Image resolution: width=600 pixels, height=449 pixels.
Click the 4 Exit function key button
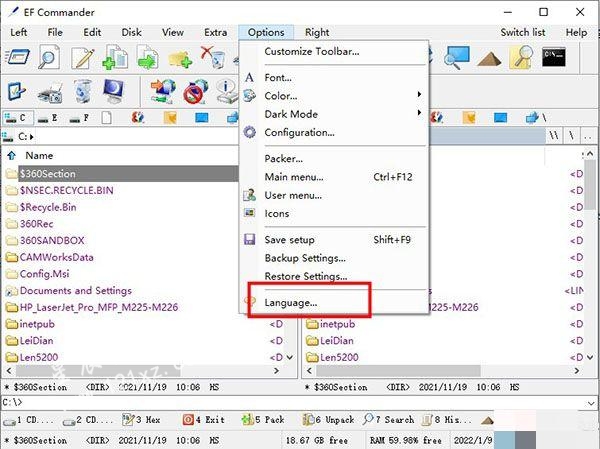[x=203, y=420]
